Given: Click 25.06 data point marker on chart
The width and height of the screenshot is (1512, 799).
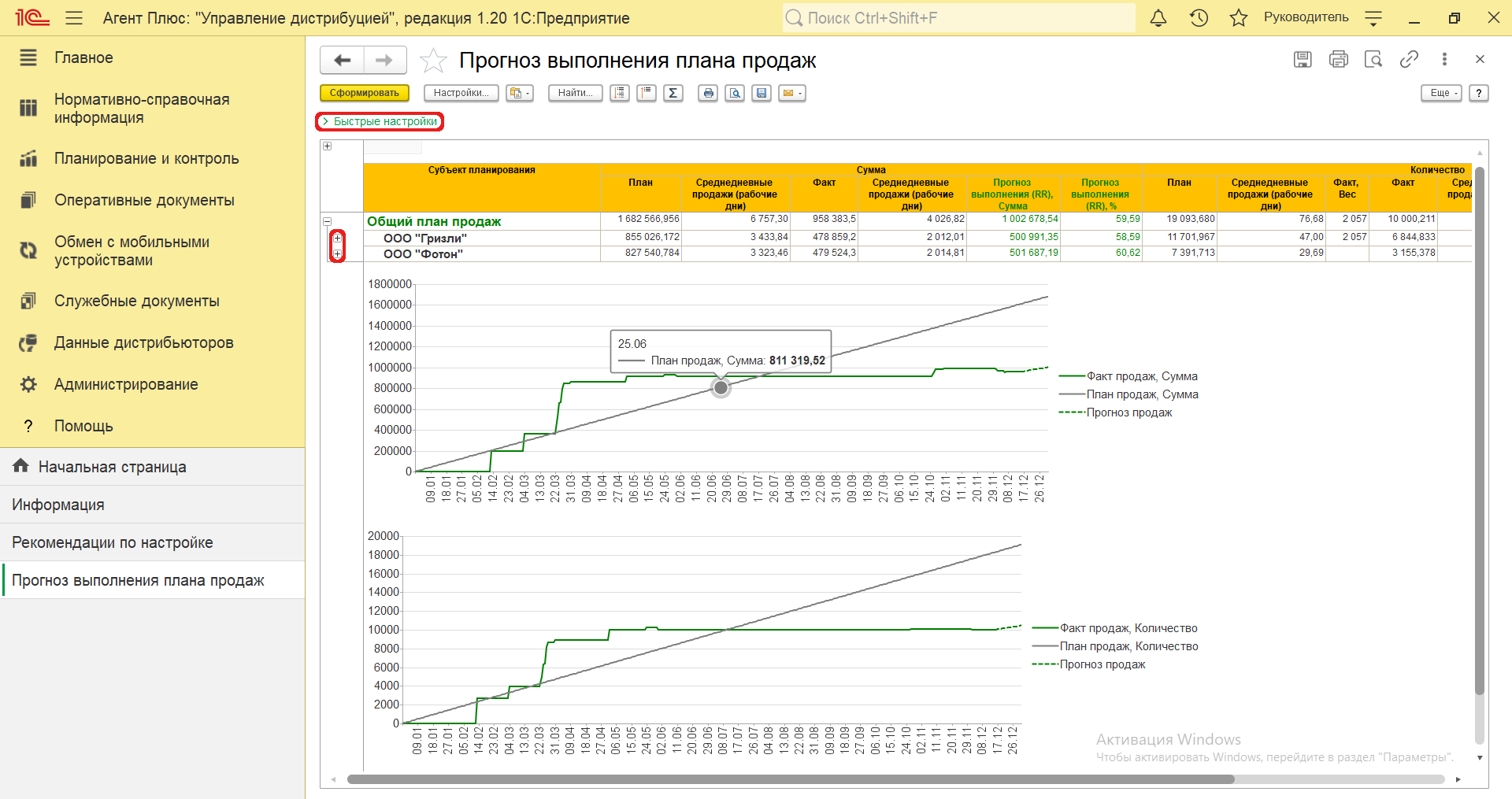Looking at the screenshot, I should point(721,387).
